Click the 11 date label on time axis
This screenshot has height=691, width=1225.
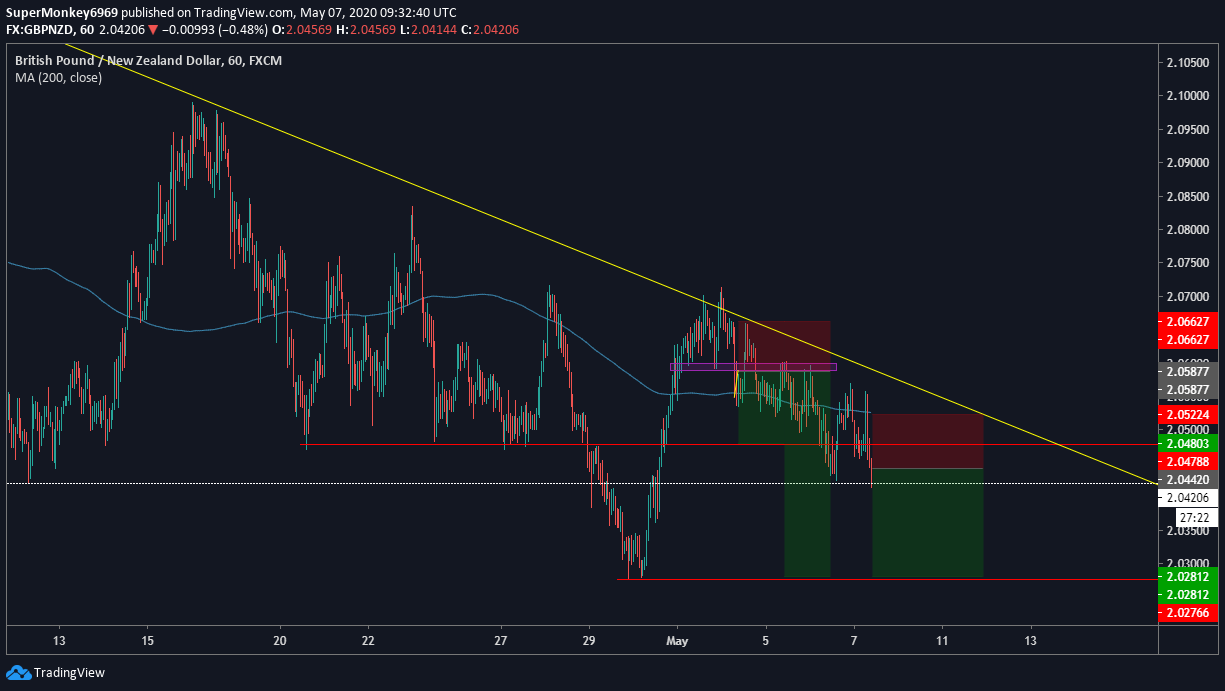pos(942,640)
